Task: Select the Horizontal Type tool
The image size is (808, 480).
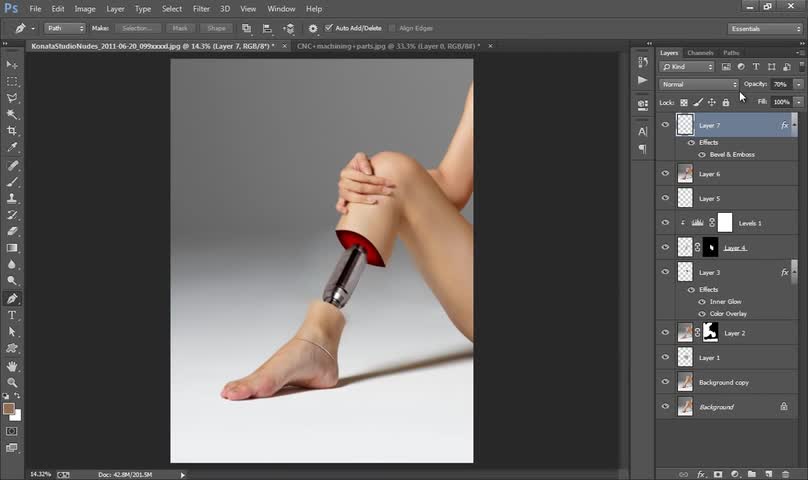Action: [12, 315]
